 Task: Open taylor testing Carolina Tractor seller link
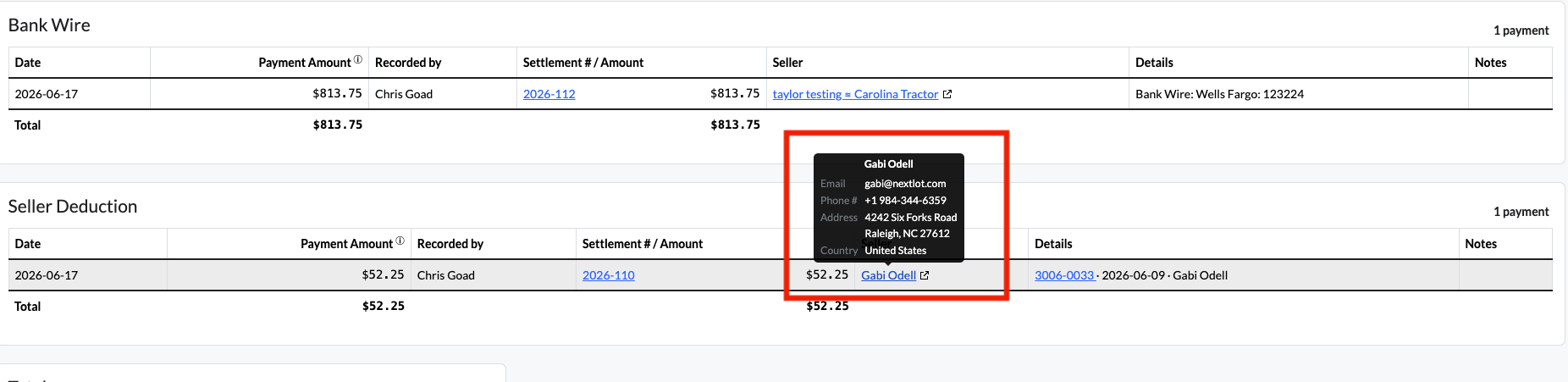tap(855, 94)
